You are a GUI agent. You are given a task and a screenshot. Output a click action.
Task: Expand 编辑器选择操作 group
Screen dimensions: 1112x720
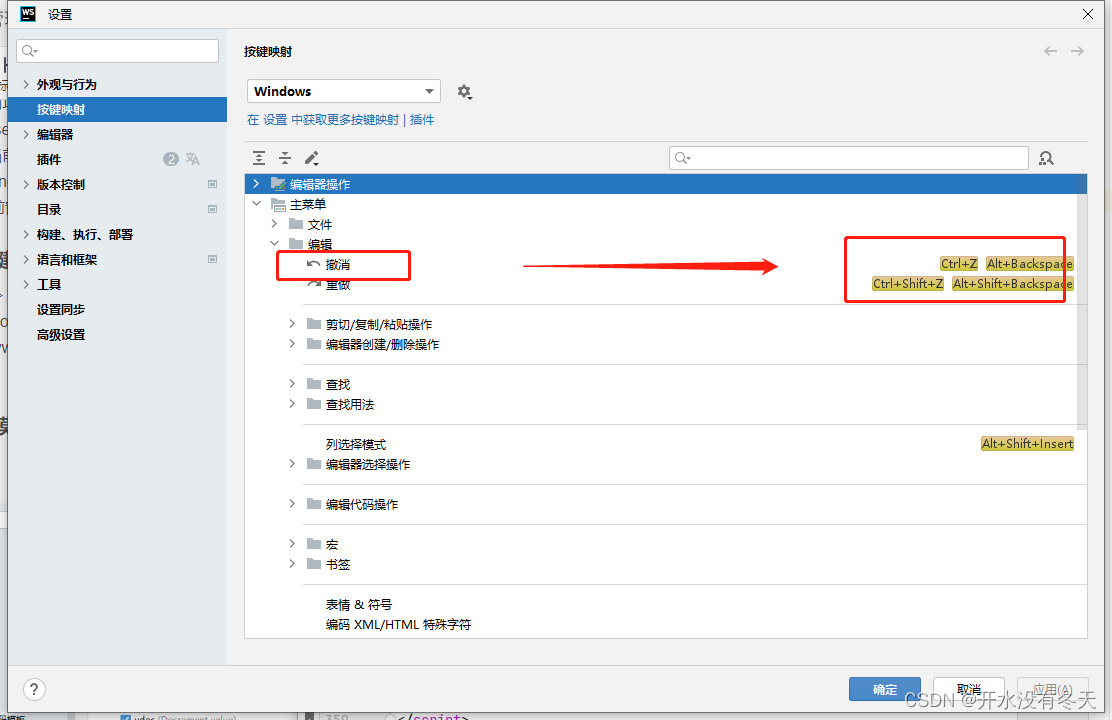click(292, 464)
